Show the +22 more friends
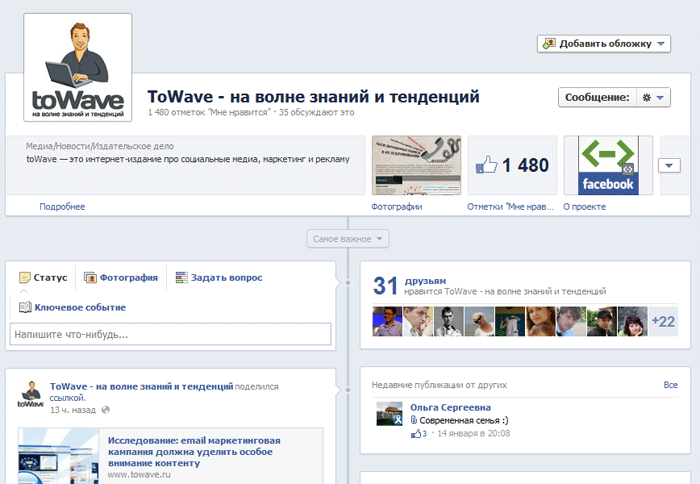The width and height of the screenshot is (700, 484). 663,321
